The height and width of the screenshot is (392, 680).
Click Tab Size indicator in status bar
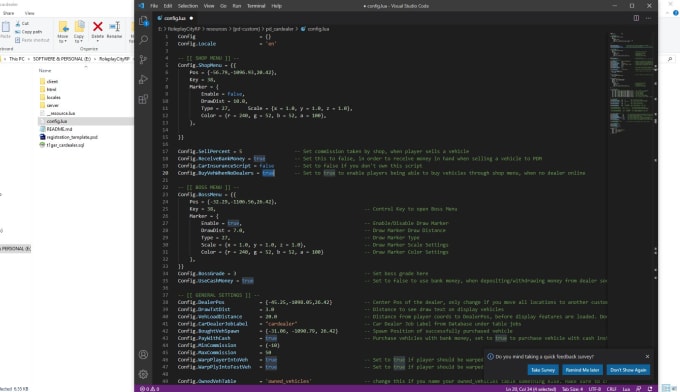(572, 389)
